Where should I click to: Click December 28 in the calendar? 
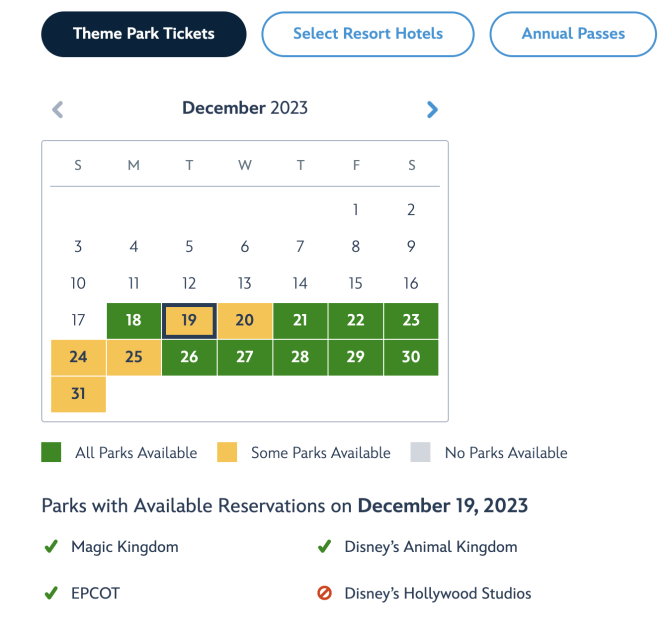(300, 357)
